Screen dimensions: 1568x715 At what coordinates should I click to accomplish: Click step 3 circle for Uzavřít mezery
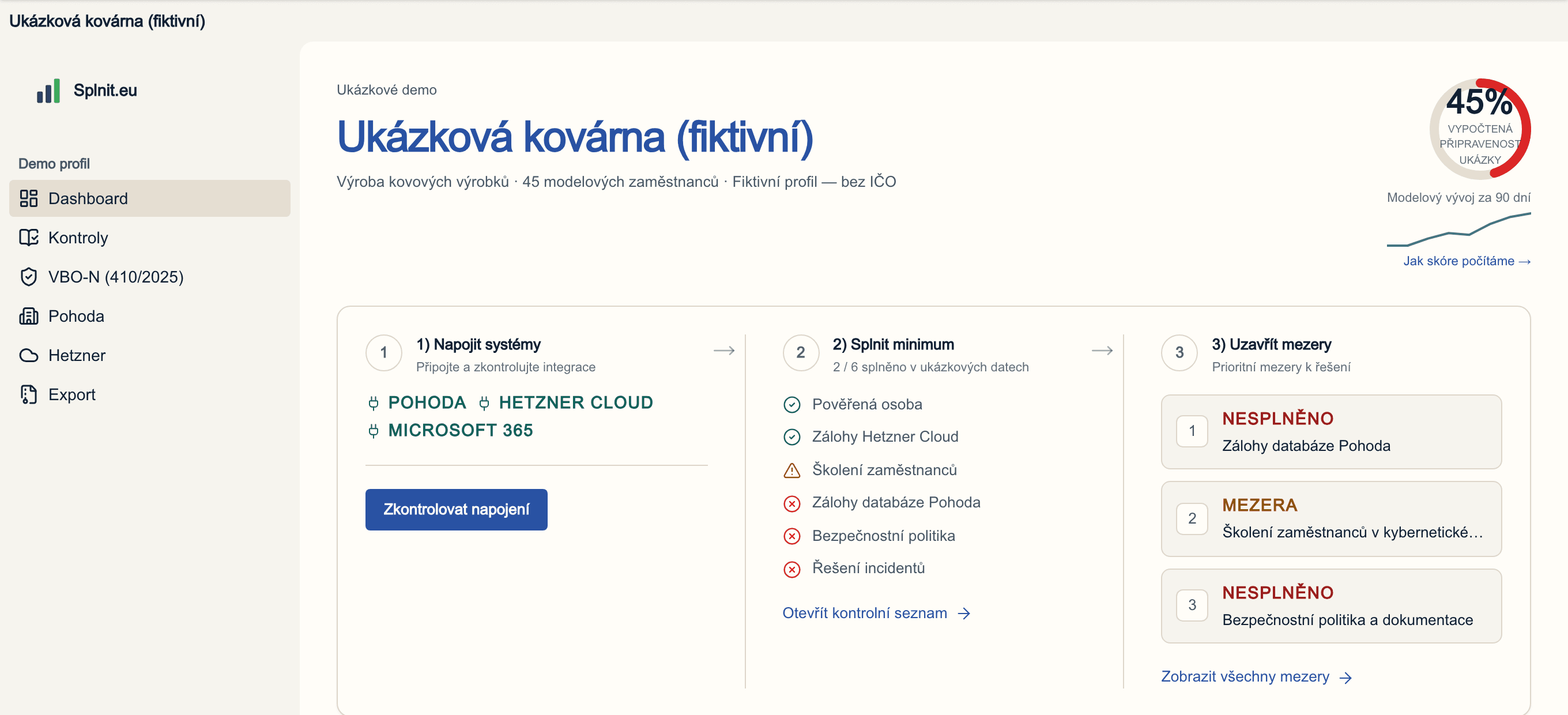click(x=1179, y=353)
